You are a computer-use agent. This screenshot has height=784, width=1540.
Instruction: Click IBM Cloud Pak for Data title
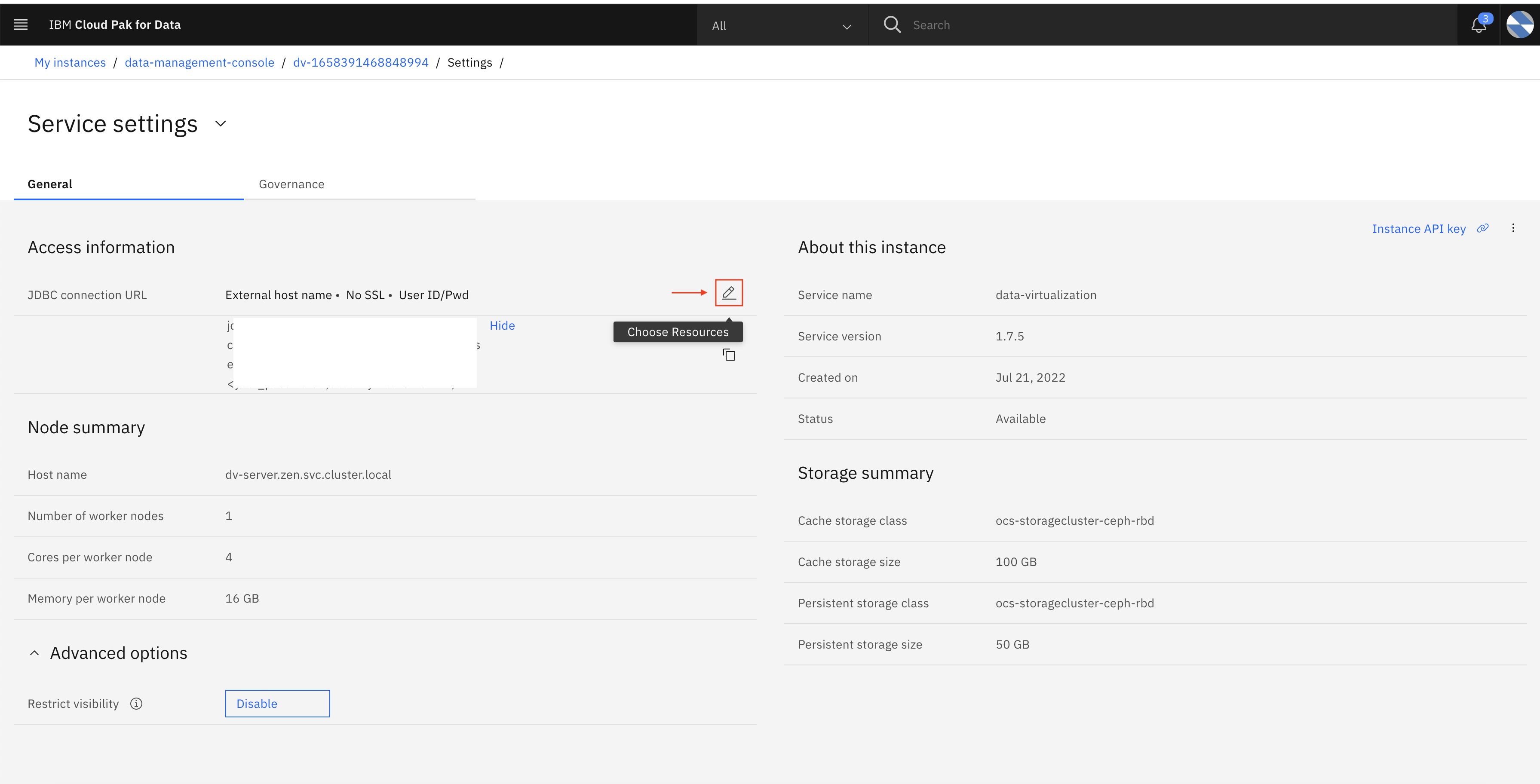click(x=115, y=24)
